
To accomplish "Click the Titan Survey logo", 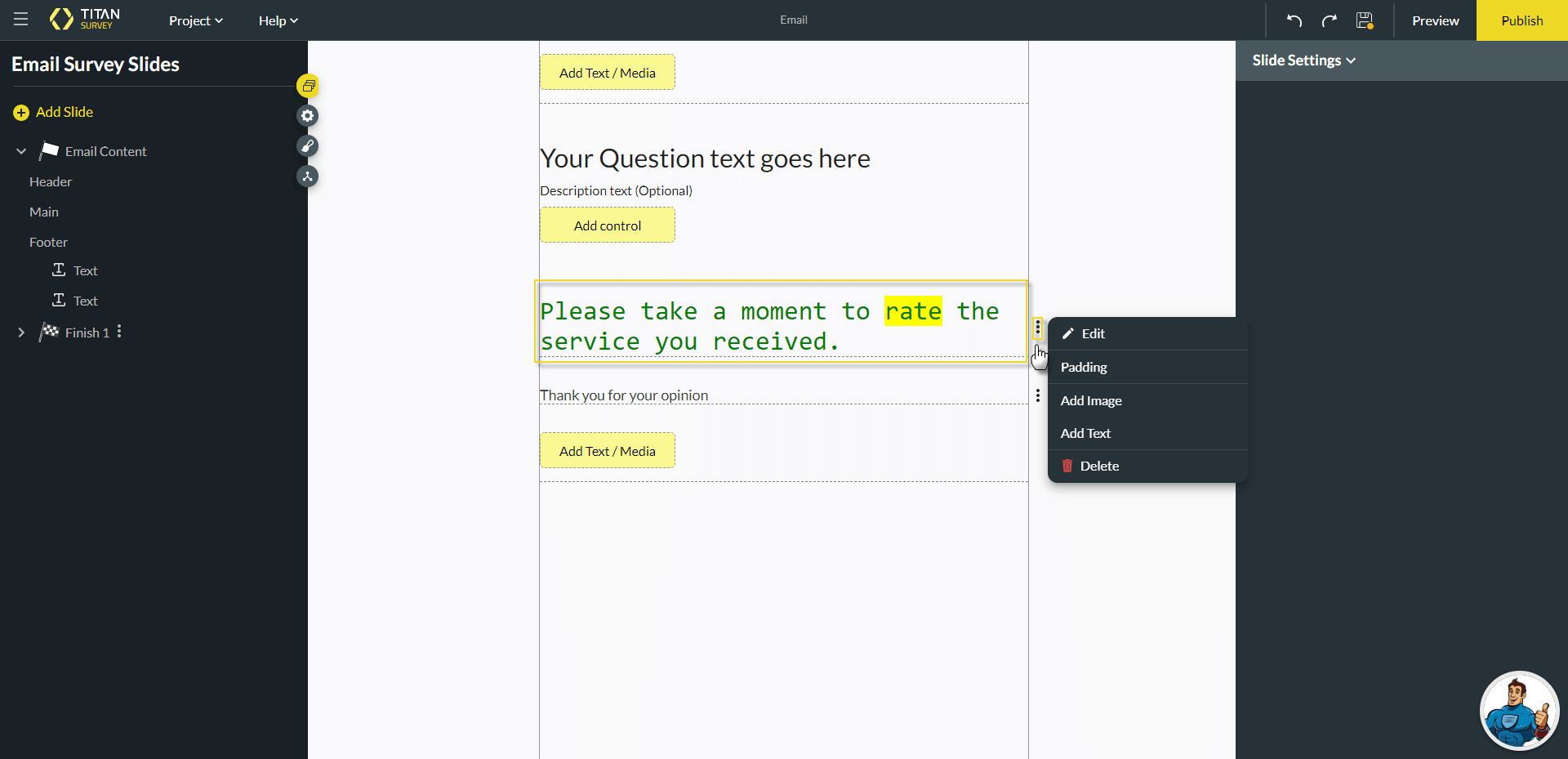I will 85,20.
